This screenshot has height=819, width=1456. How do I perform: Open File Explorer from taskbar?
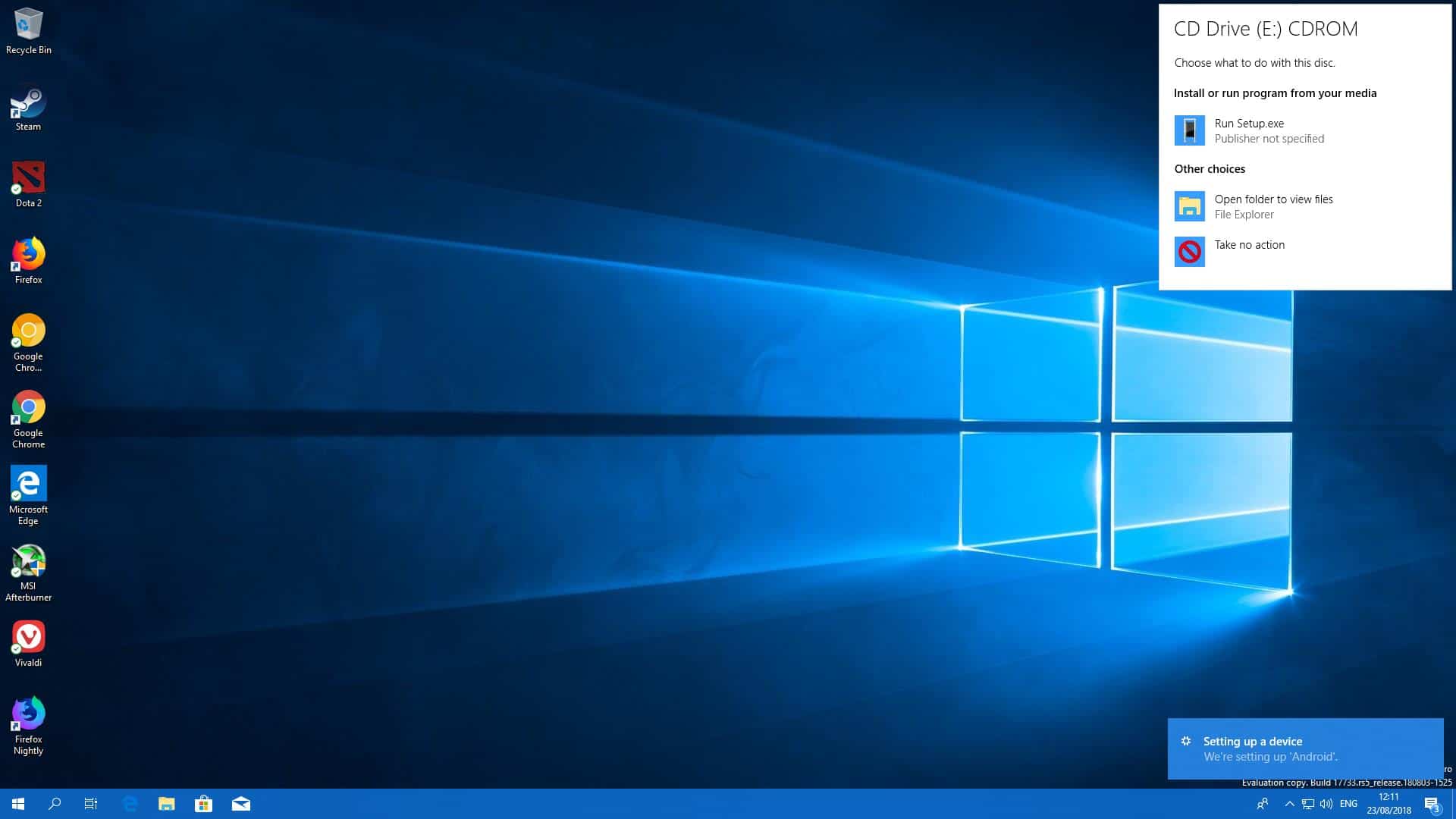click(167, 804)
